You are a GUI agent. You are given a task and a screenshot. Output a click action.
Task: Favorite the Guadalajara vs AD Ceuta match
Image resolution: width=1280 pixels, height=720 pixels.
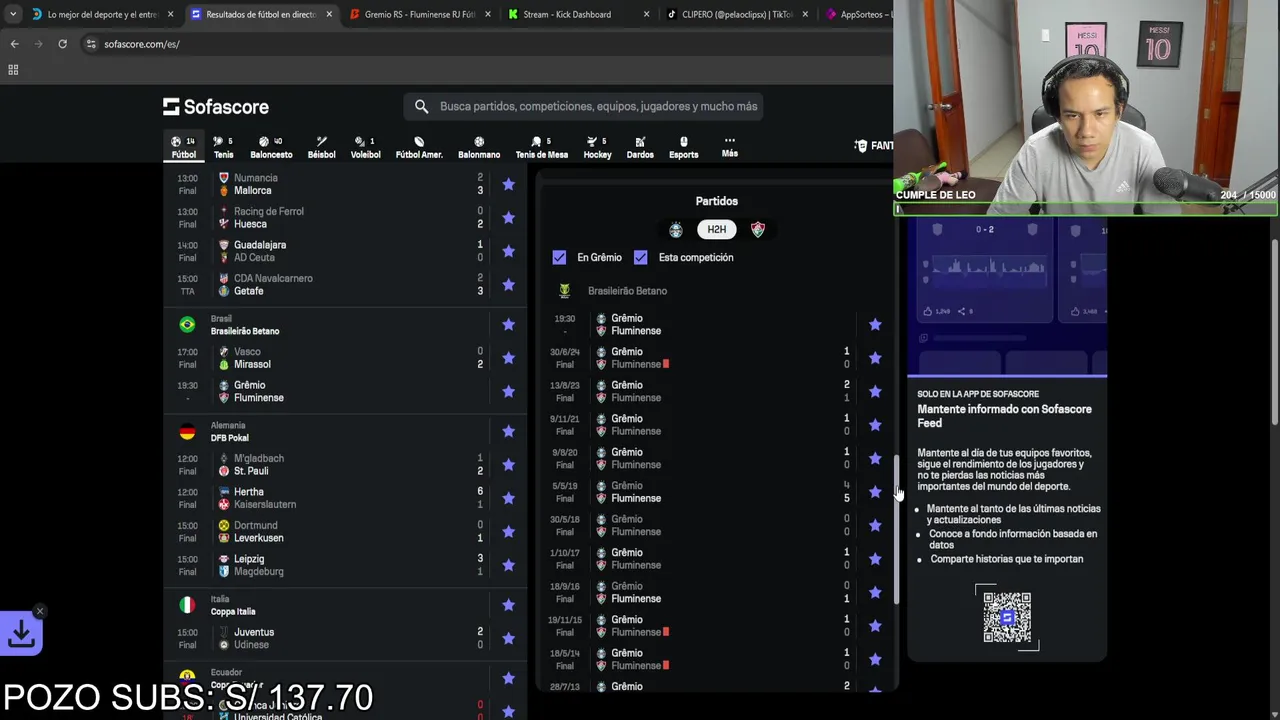click(x=508, y=251)
